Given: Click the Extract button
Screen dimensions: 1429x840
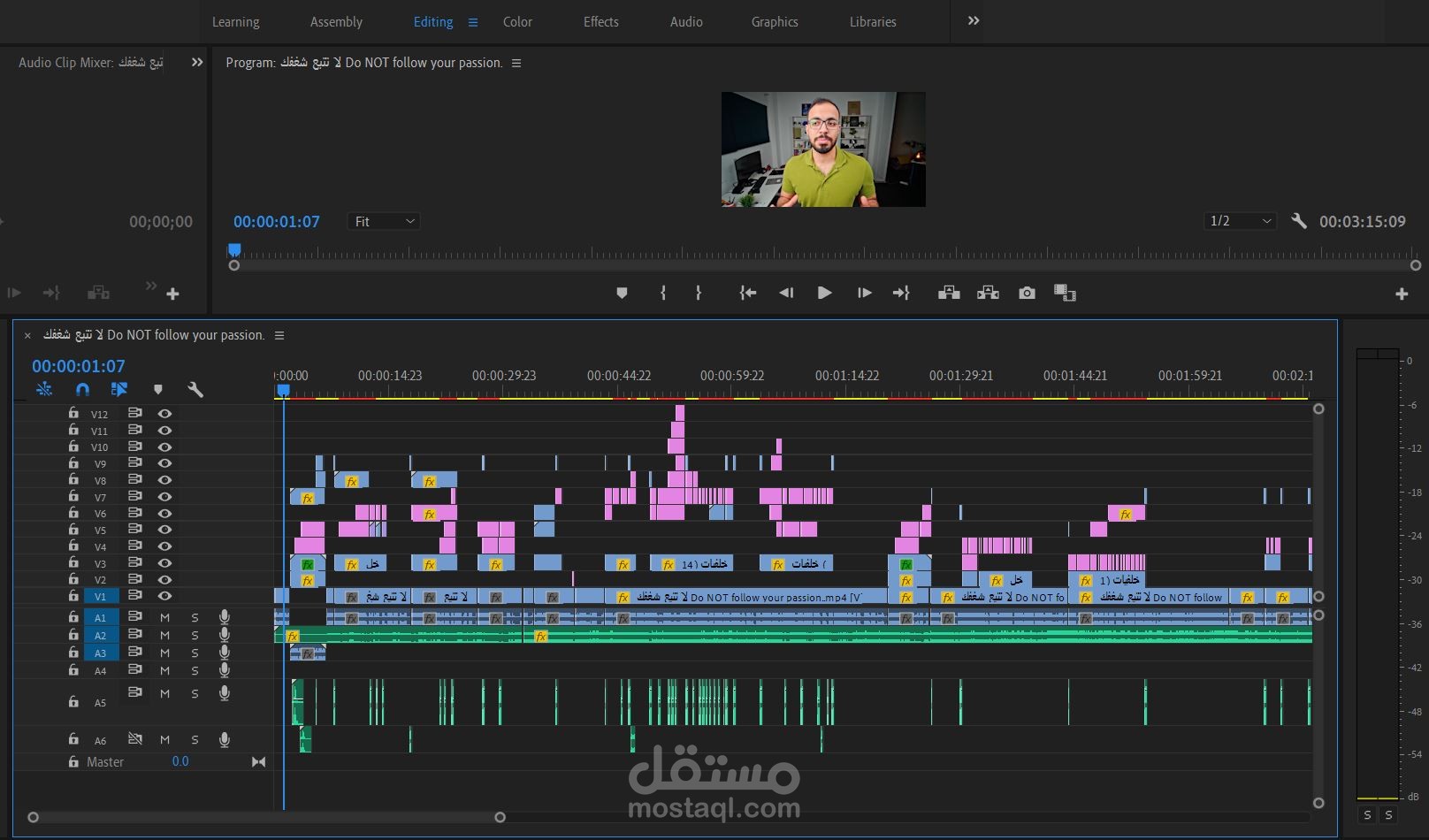Looking at the screenshot, I should pyautogui.click(x=988, y=294).
